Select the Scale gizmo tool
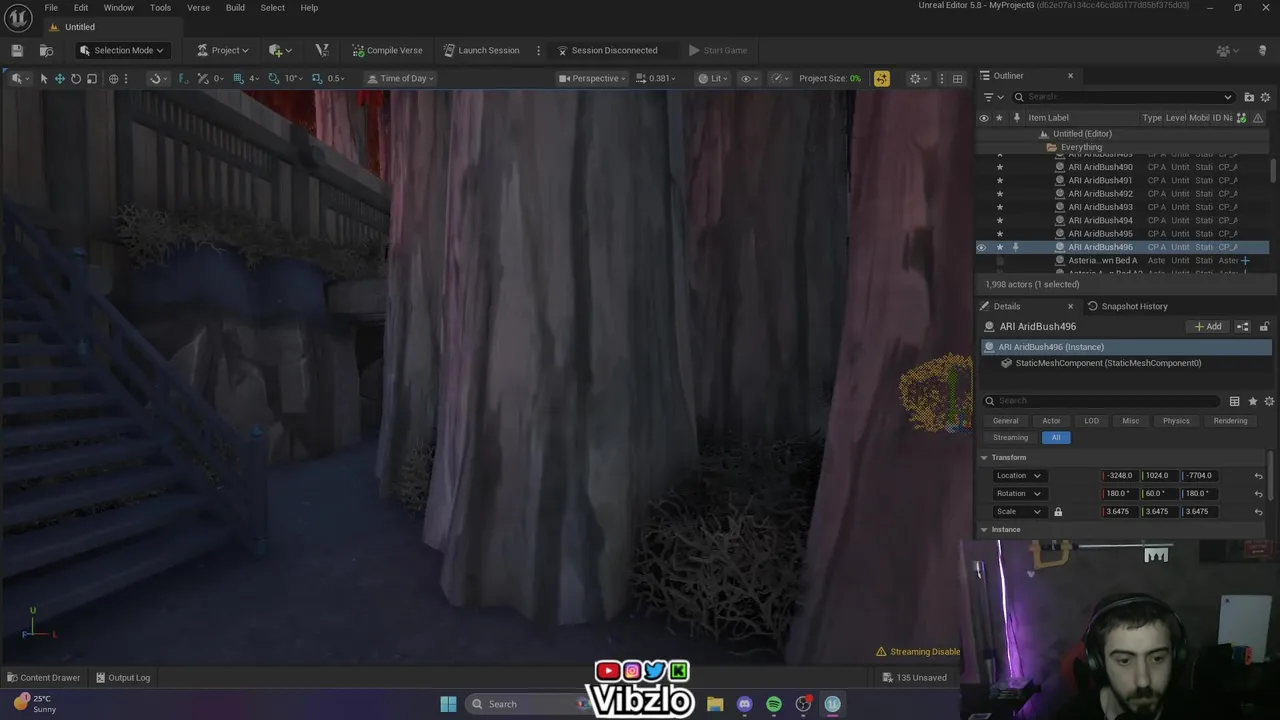The width and height of the screenshot is (1280, 720). (x=91, y=78)
